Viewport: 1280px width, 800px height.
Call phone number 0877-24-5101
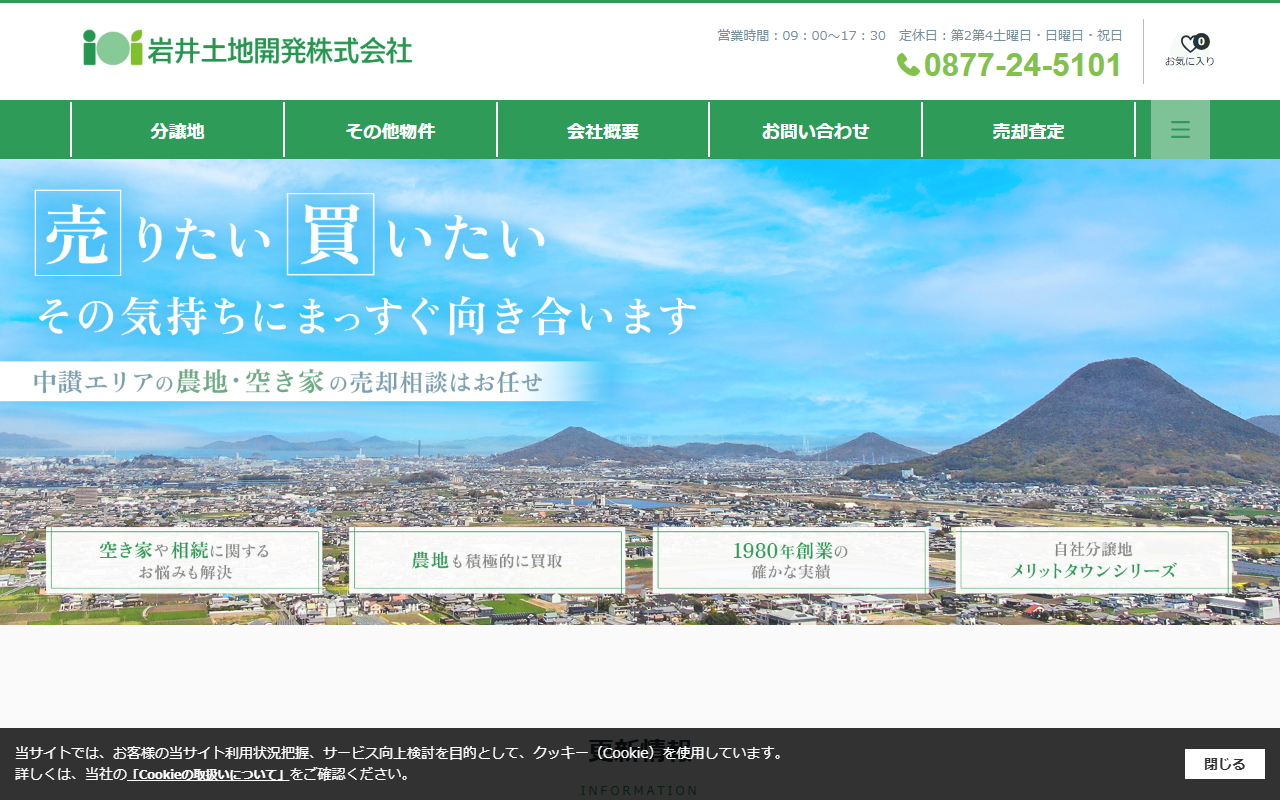click(x=1022, y=65)
